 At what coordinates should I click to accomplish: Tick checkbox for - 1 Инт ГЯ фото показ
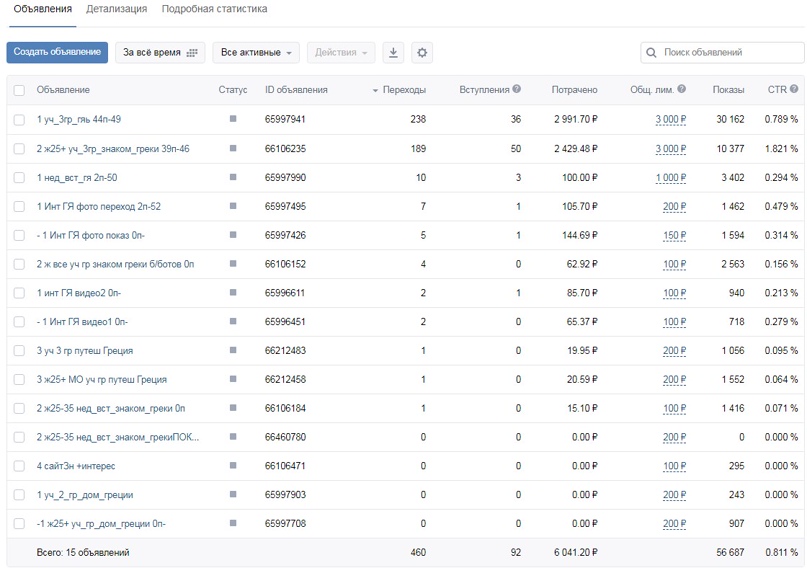(19, 235)
